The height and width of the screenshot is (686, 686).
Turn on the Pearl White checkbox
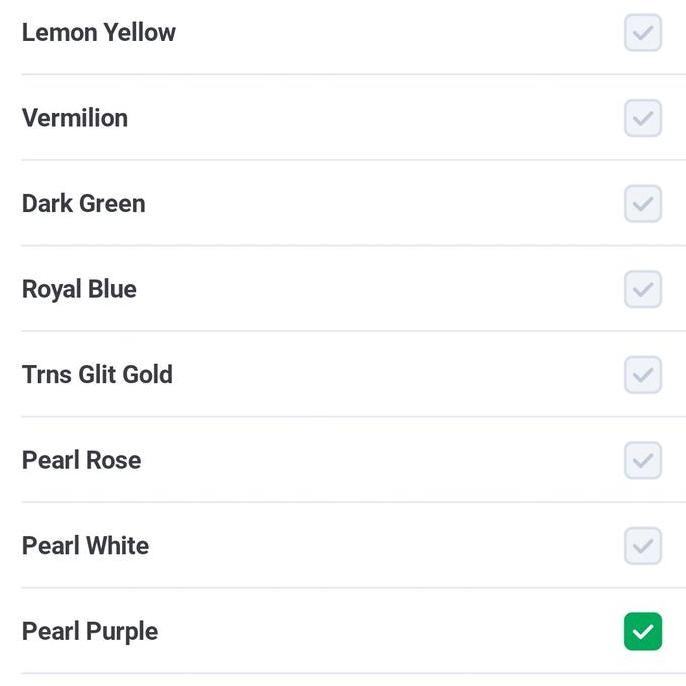(x=643, y=546)
